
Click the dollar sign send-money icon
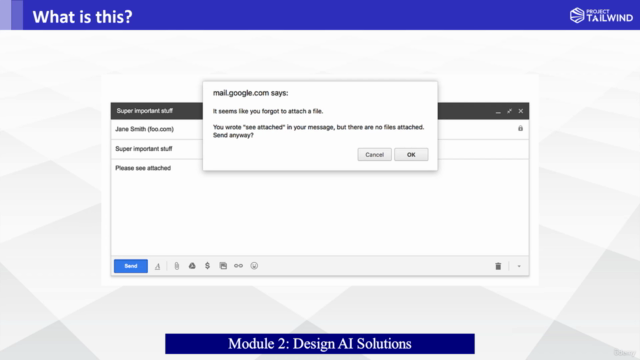207,266
